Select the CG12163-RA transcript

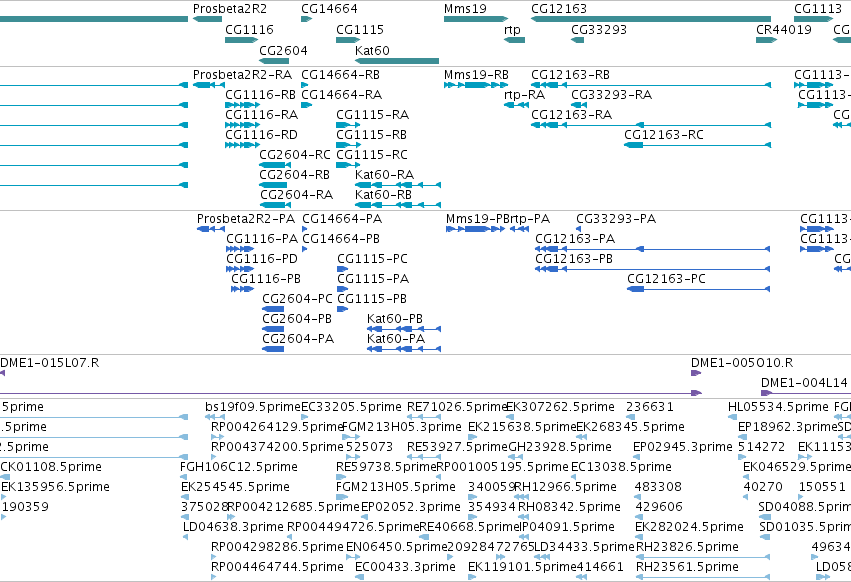point(651,125)
